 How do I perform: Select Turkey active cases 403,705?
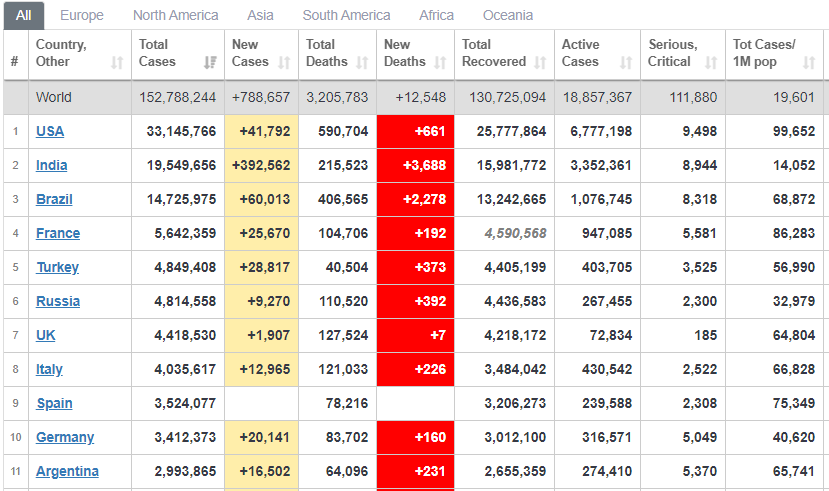[607, 267]
